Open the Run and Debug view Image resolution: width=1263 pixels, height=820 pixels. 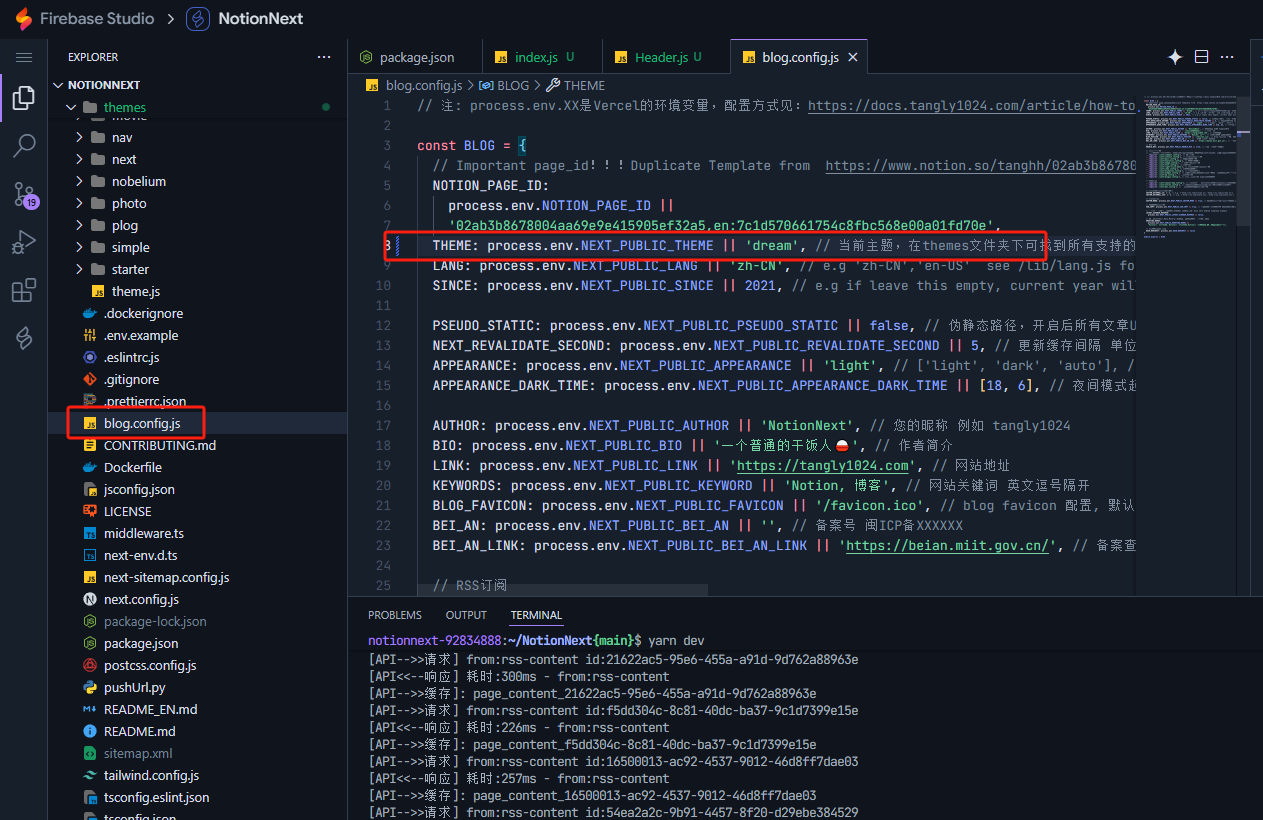[24, 243]
